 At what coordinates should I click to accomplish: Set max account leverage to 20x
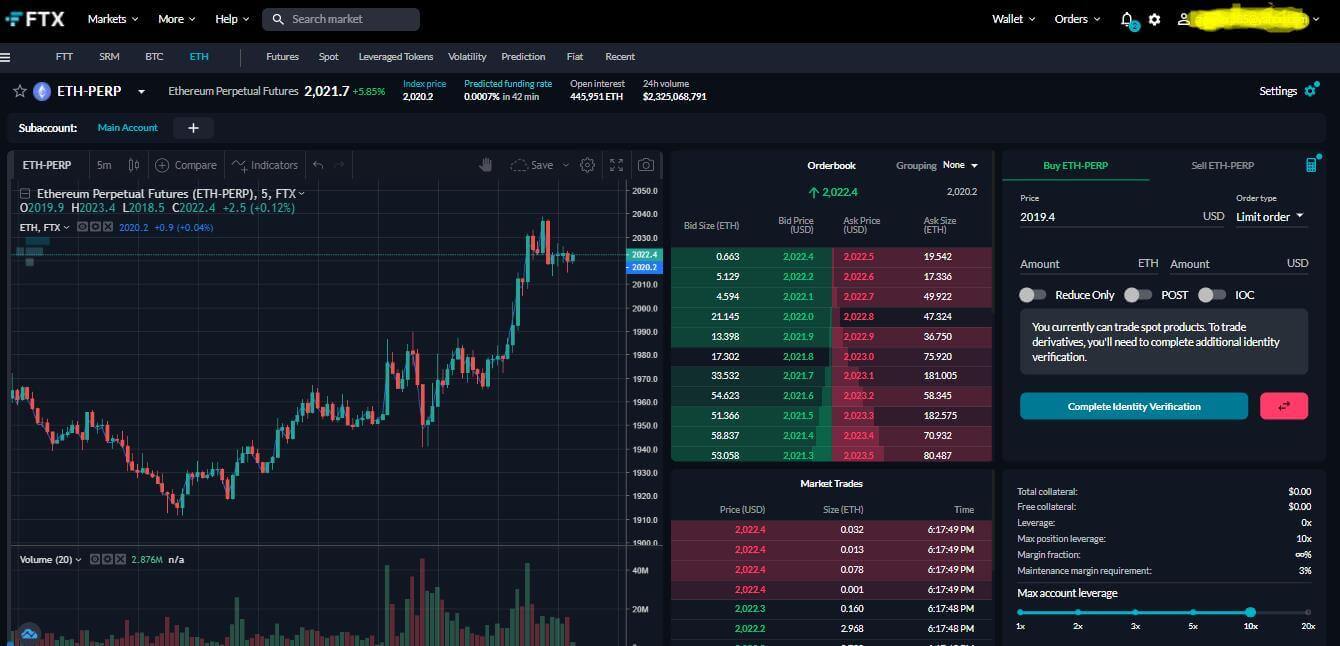point(1308,612)
